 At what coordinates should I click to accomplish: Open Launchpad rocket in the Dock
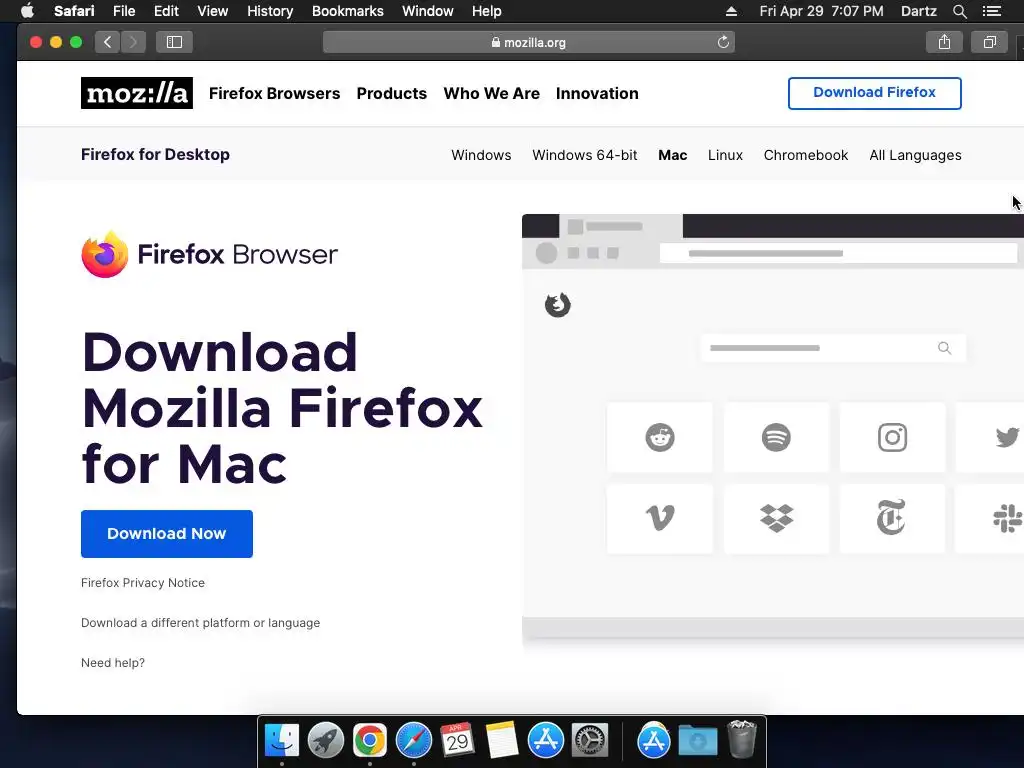(x=326, y=740)
